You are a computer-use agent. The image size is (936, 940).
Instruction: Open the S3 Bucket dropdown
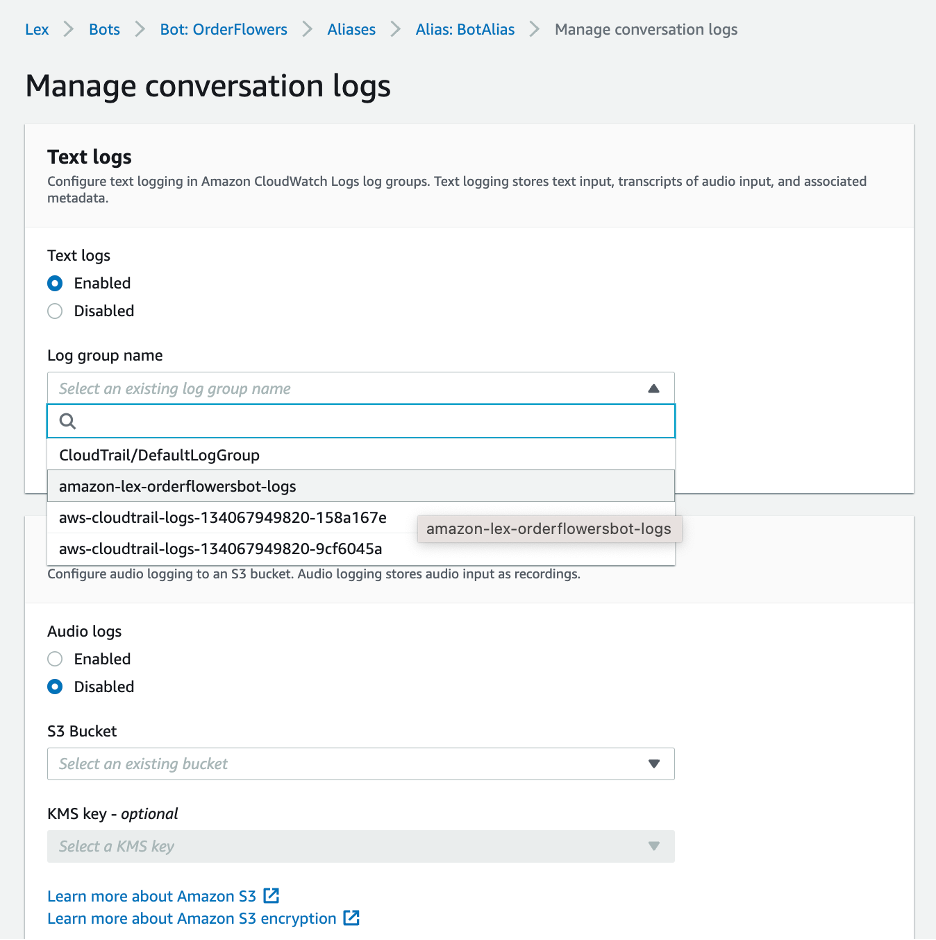pos(360,764)
